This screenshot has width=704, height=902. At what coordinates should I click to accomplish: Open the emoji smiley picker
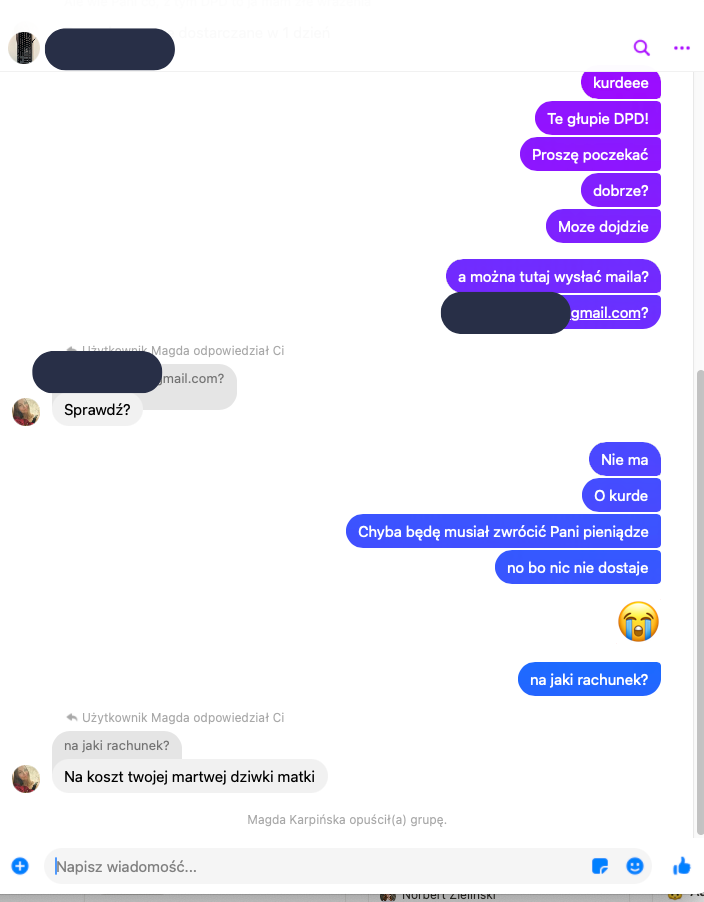coord(634,866)
